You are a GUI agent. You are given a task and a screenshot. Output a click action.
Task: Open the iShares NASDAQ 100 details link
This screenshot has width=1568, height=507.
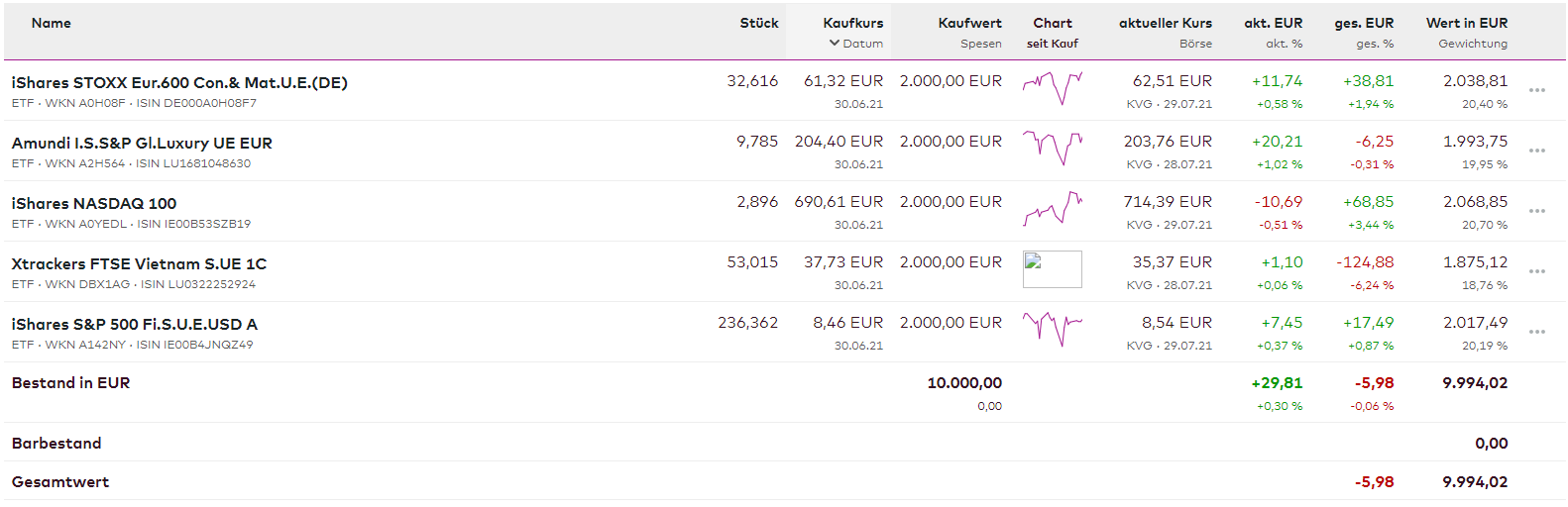coord(94,204)
